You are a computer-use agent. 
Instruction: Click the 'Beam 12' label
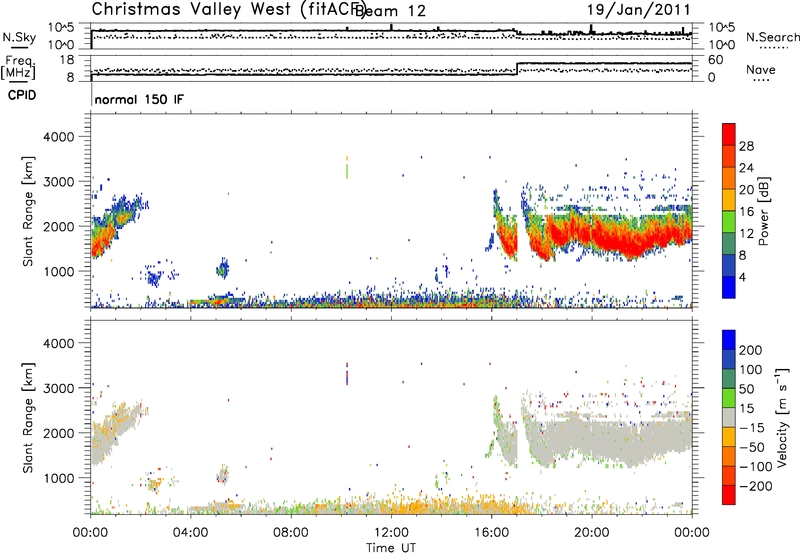coord(390,11)
